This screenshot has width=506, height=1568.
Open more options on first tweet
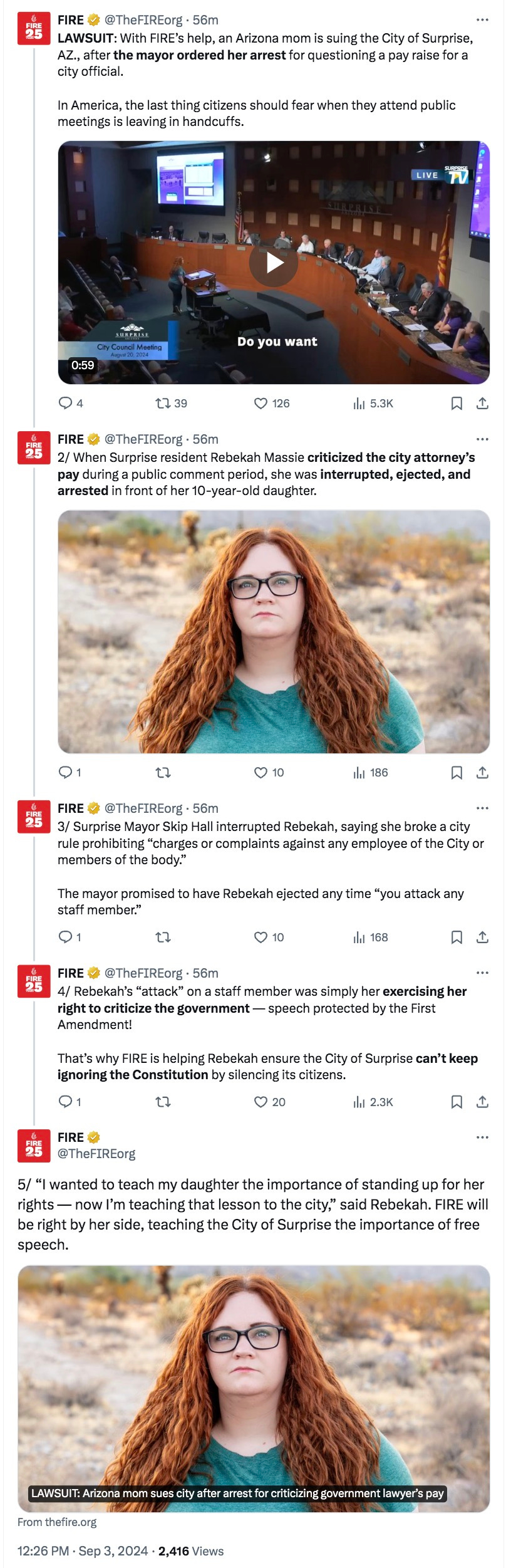(482, 20)
